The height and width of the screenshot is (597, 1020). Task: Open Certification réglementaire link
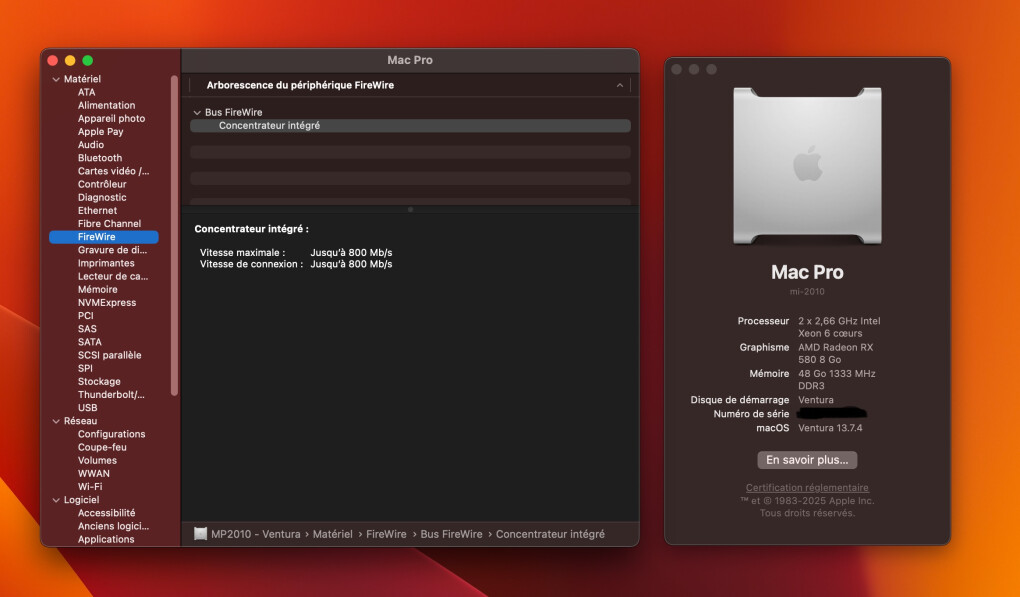tap(807, 488)
